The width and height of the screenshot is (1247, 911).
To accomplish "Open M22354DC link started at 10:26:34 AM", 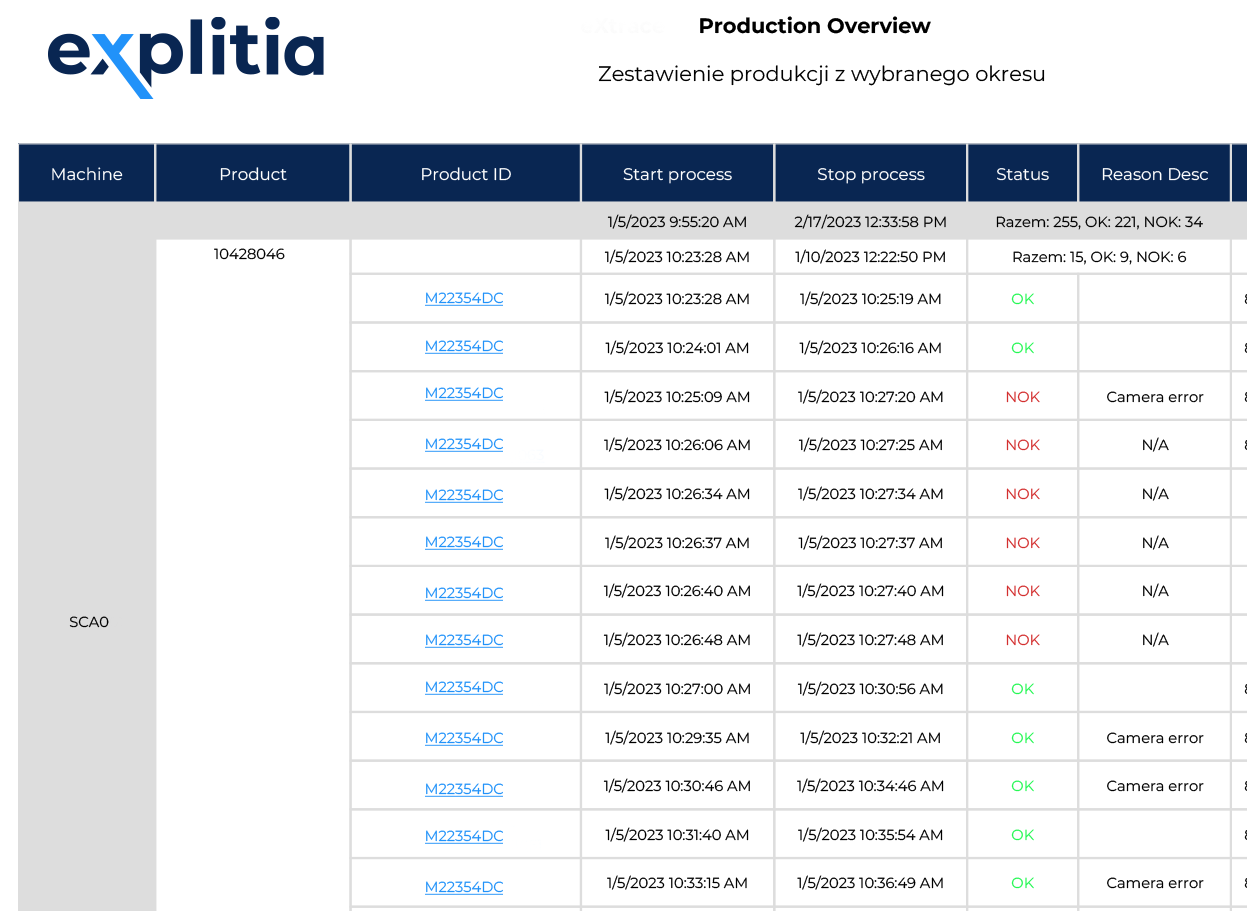I will click(464, 495).
